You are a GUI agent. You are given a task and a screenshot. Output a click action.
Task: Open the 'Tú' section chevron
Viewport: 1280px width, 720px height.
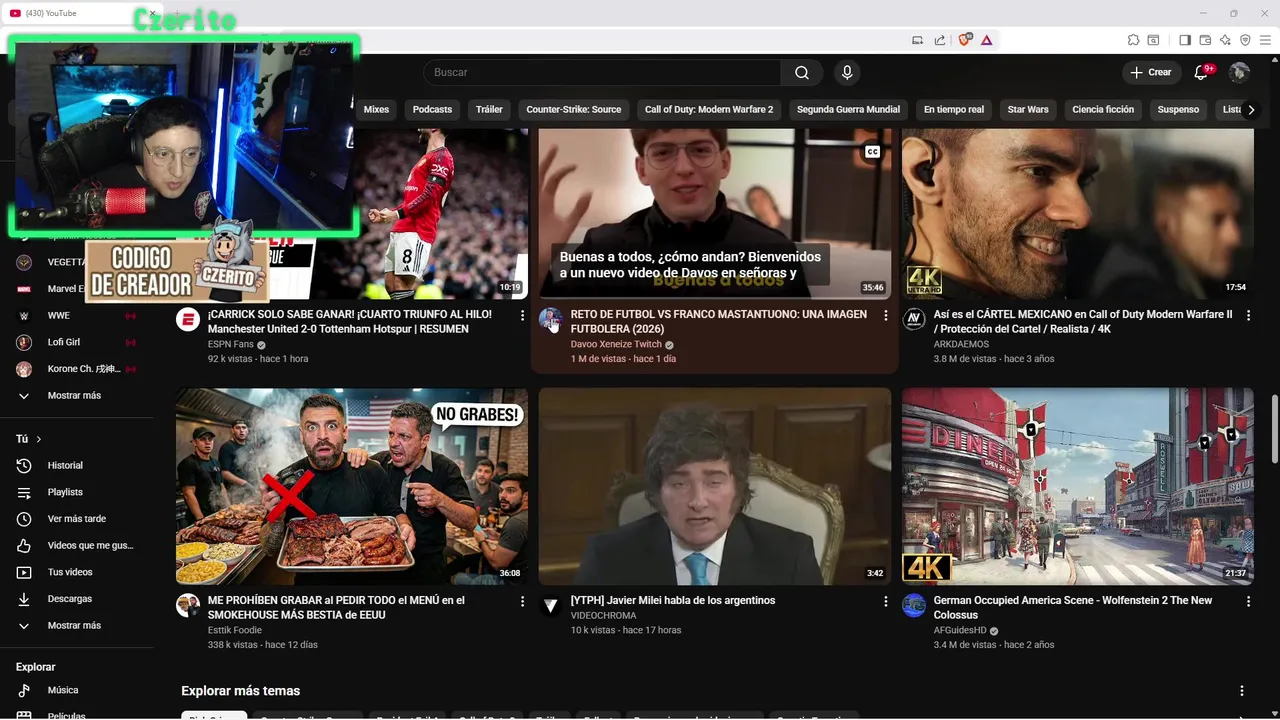tap(39, 439)
